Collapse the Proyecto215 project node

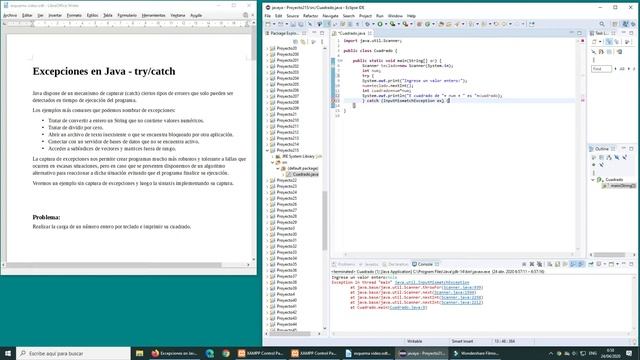268,150
